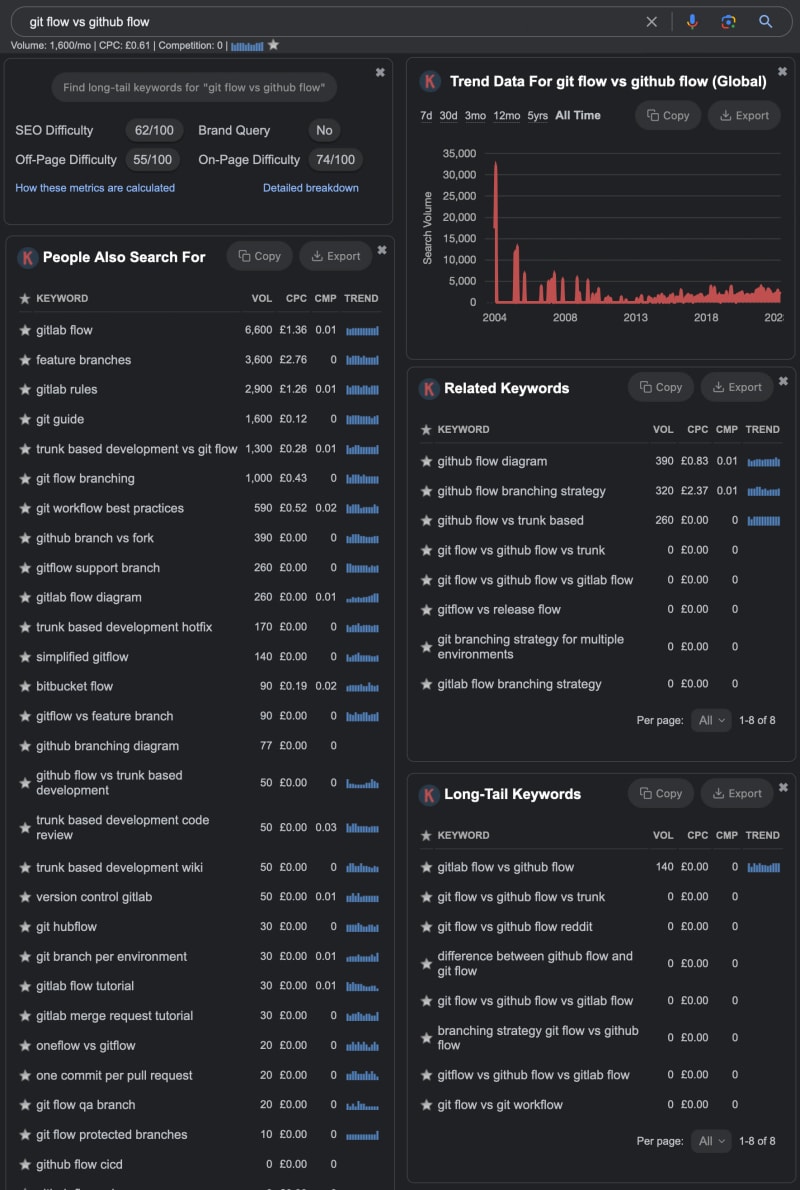The width and height of the screenshot is (800, 1190).
Task: Sort People Also Search For by VOL
Action: (x=262, y=298)
